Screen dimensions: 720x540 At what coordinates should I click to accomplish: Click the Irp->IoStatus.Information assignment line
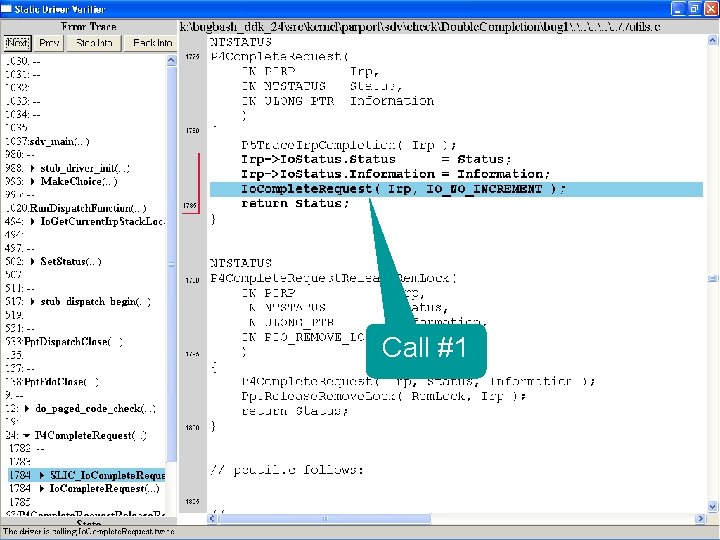click(395, 174)
